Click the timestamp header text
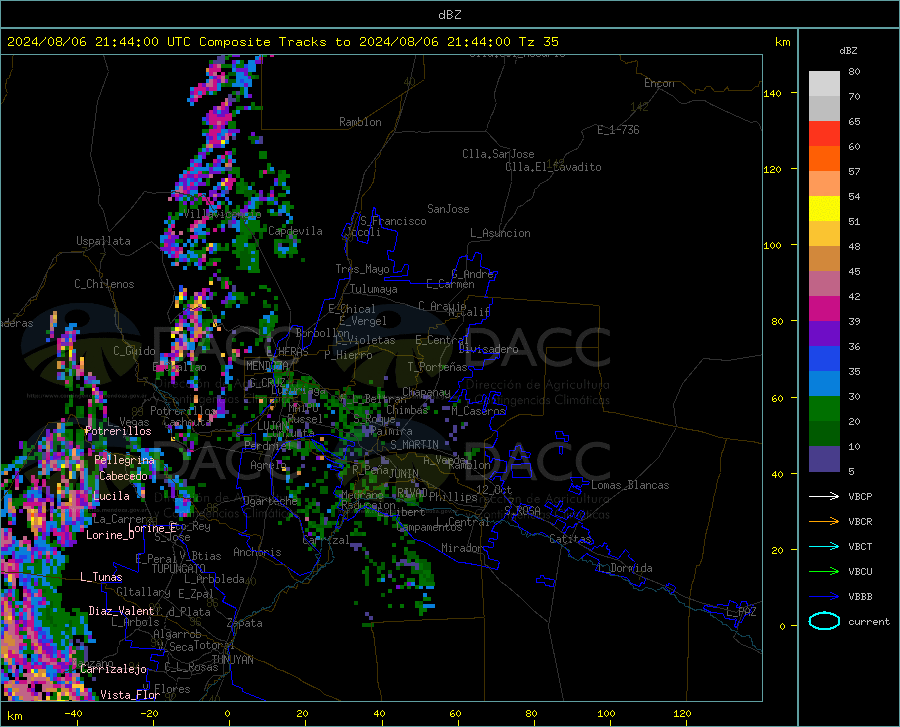 pos(282,42)
